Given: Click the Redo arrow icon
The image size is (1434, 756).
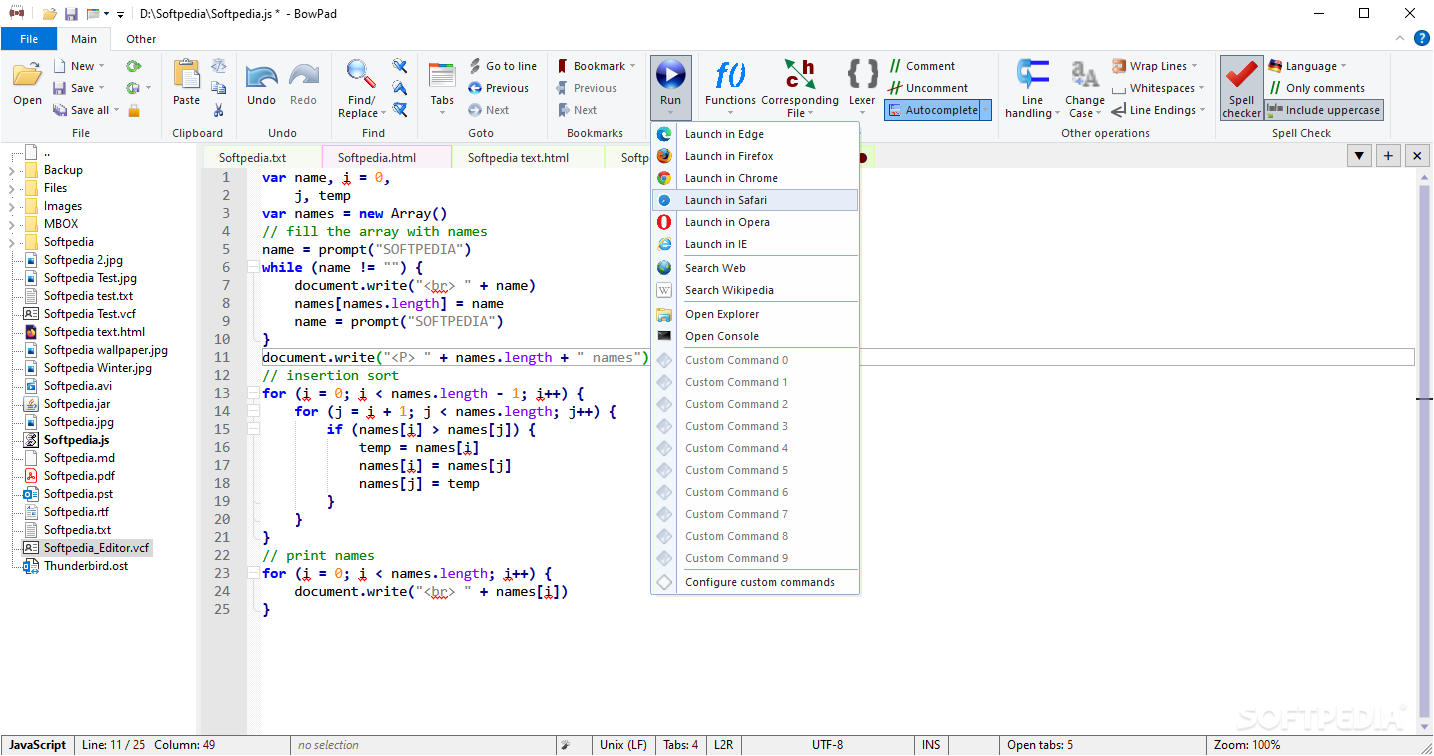Looking at the screenshot, I should [x=303, y=75].
